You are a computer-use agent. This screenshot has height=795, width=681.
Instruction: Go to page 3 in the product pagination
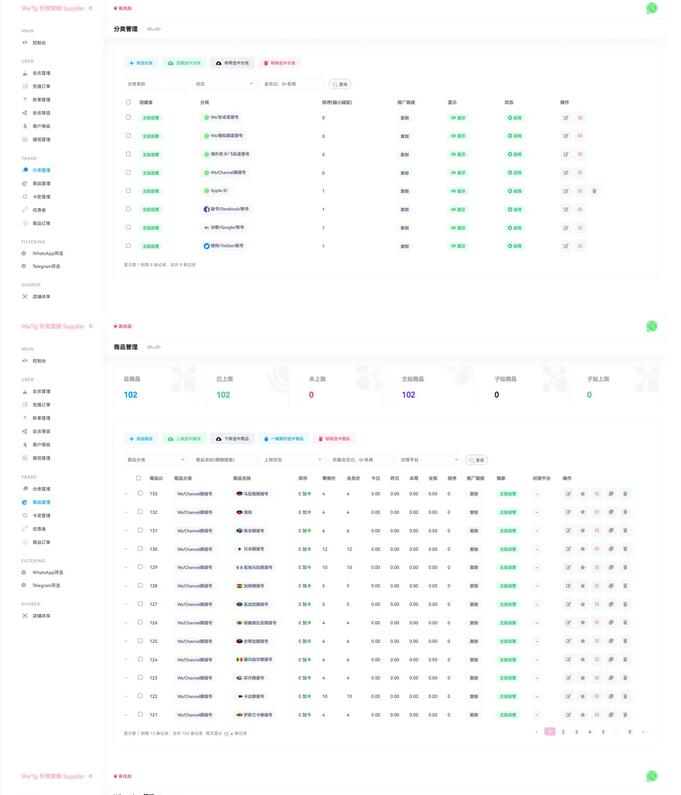577,732
